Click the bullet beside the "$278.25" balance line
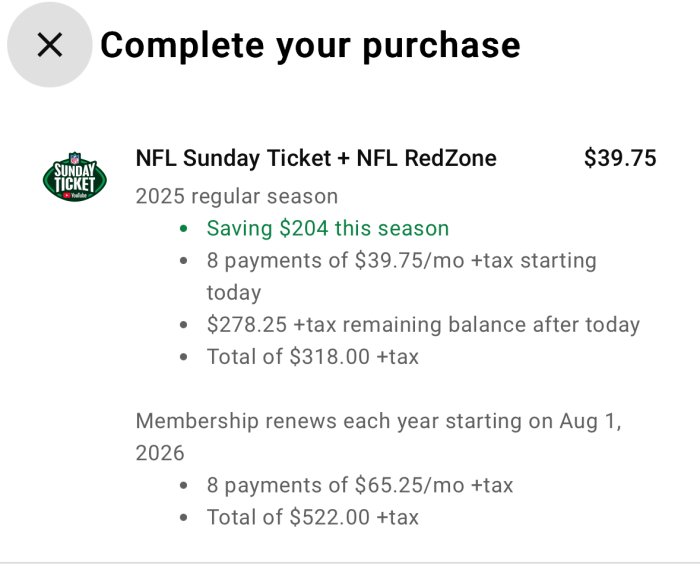 183,325
